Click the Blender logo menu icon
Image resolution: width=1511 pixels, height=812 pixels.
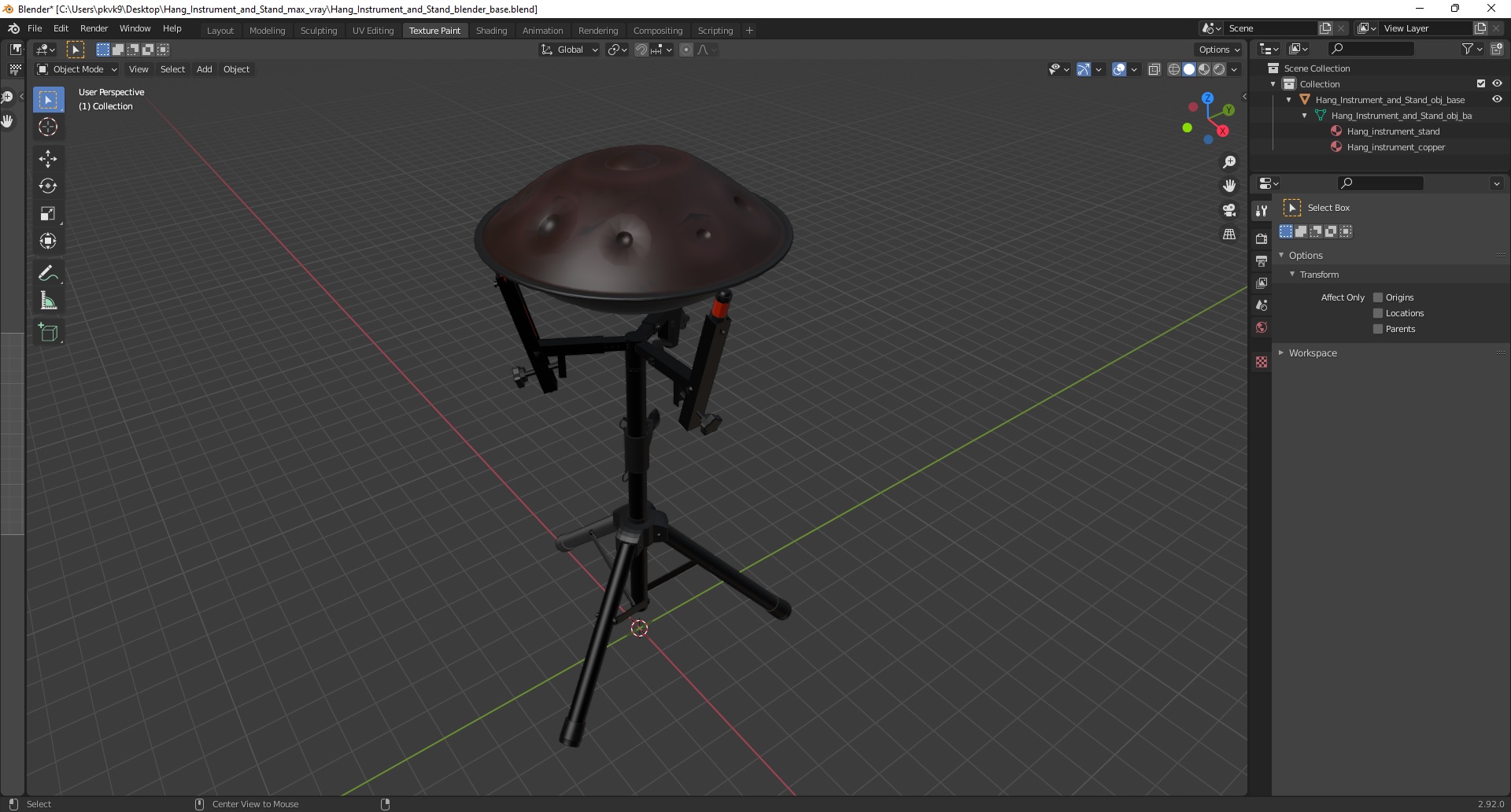pyautogui.click(x=13, y=28)
